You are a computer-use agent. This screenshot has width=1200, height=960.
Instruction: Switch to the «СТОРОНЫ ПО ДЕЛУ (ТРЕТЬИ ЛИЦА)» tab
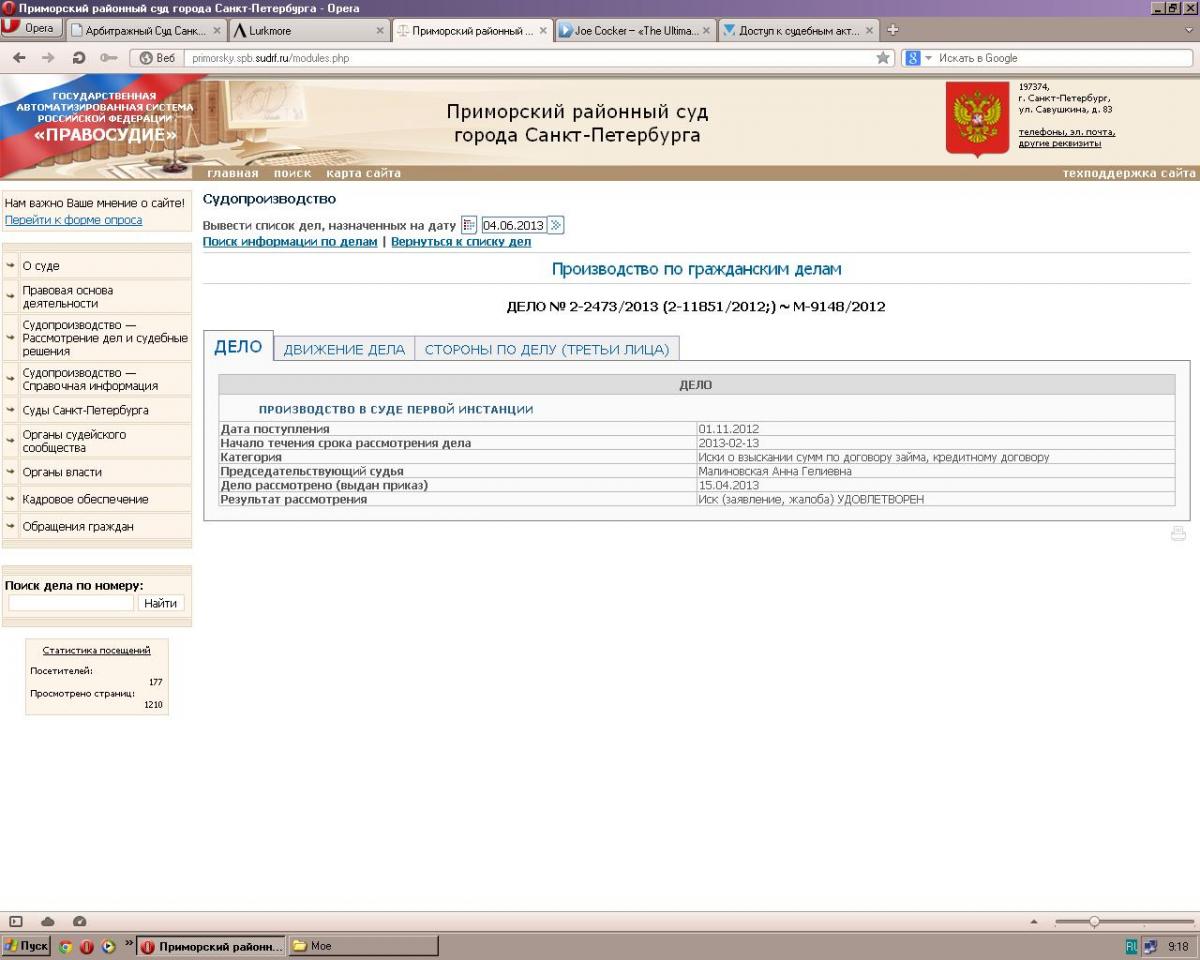click(x=547, y=349)
